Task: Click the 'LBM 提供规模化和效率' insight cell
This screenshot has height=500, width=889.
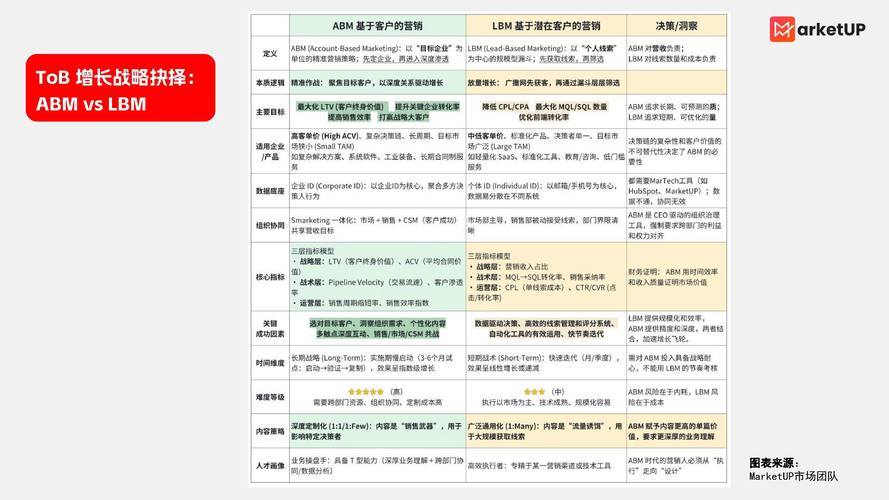Action: [676, 329]
